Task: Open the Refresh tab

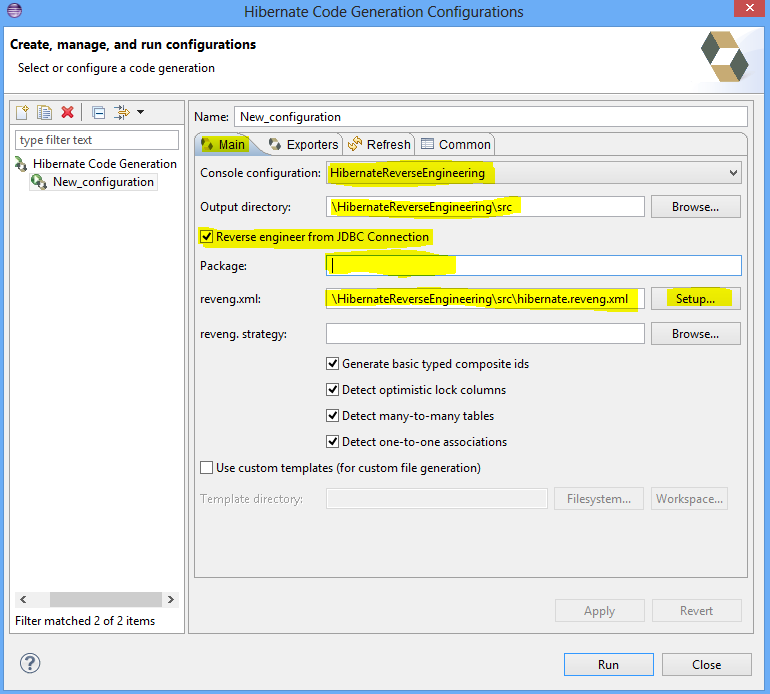Action: tap(379, 144)
